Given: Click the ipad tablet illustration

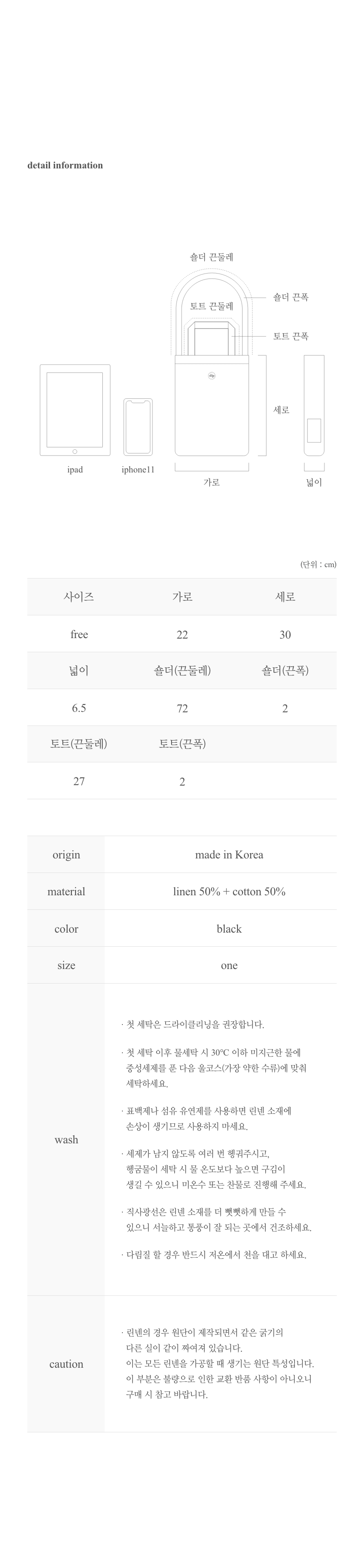Looking at the screenshot, I should click(x=75, y=410).
